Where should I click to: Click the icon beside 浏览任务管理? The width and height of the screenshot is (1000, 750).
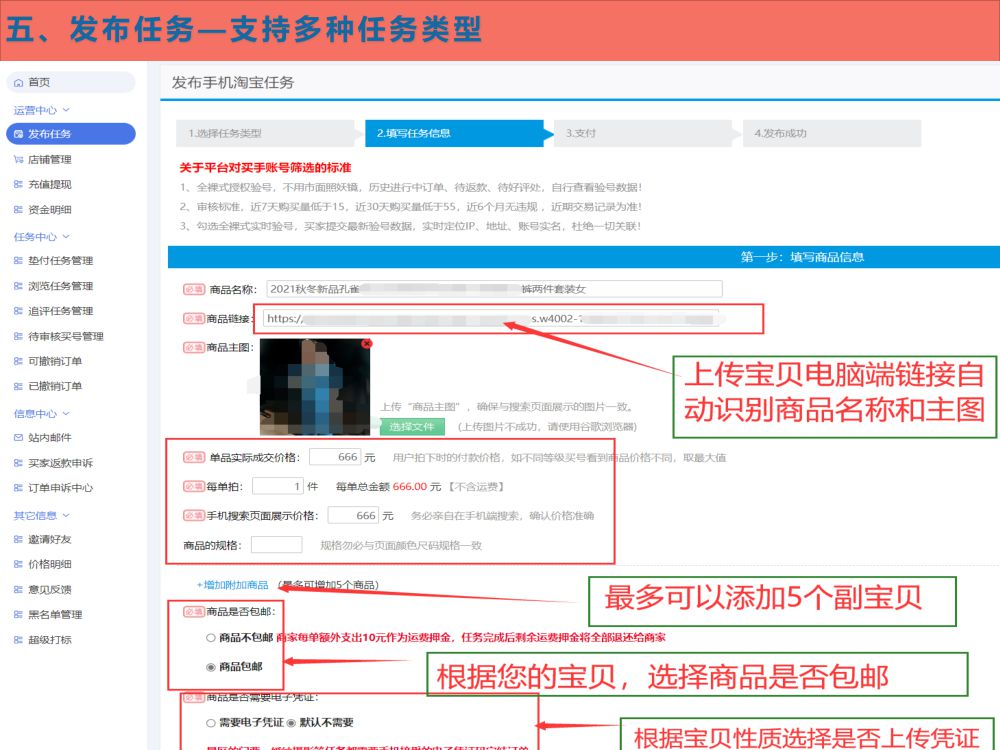coord(18,286)
